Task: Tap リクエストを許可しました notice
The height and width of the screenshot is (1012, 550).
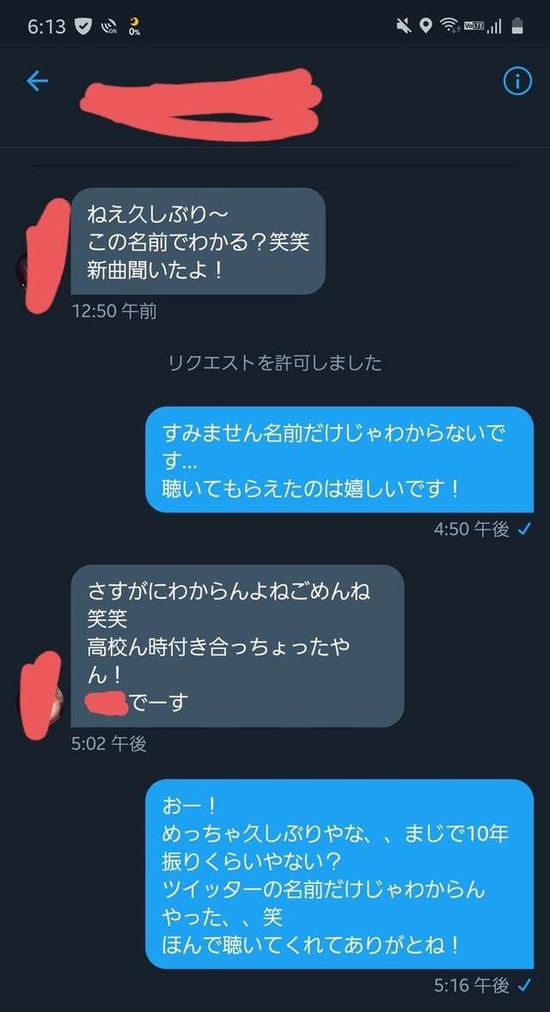Action: click(x=275, y=363)
